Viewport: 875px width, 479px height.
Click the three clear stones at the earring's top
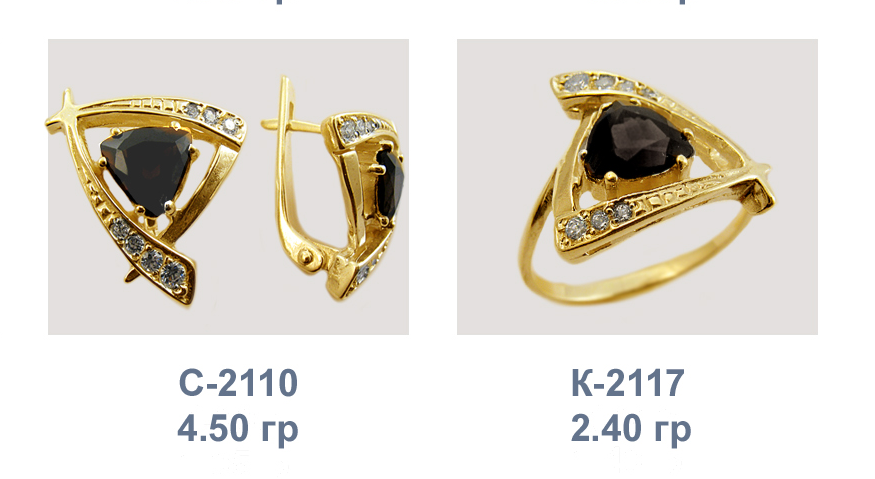(x=211, y=117)
